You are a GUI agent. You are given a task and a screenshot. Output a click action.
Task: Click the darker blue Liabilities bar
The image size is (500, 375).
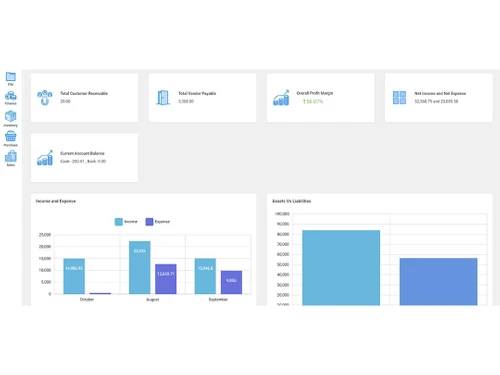[438, 282]
